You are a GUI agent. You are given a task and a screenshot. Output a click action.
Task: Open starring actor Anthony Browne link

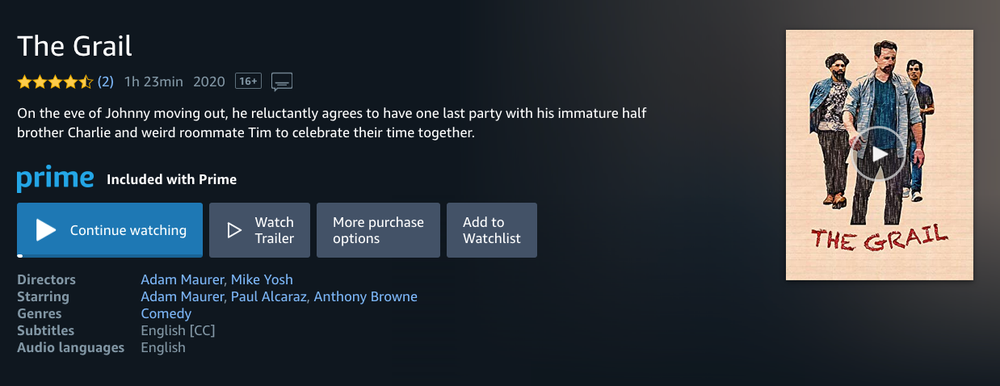(365, 297)
